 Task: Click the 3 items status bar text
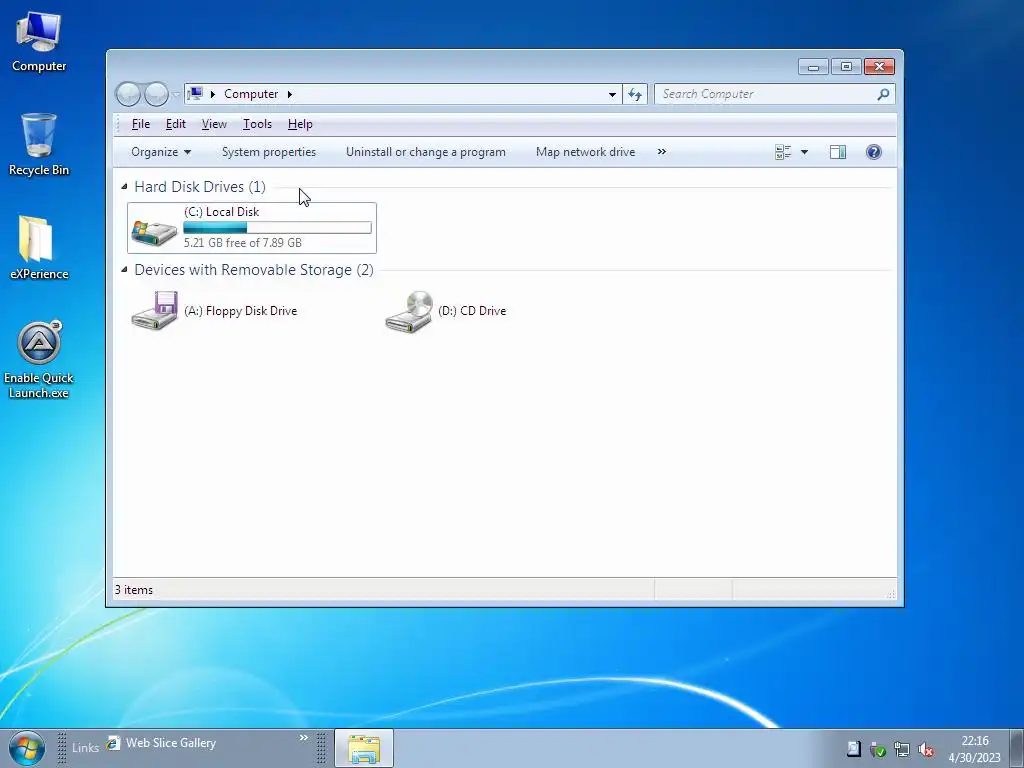(x=134, y=590)
